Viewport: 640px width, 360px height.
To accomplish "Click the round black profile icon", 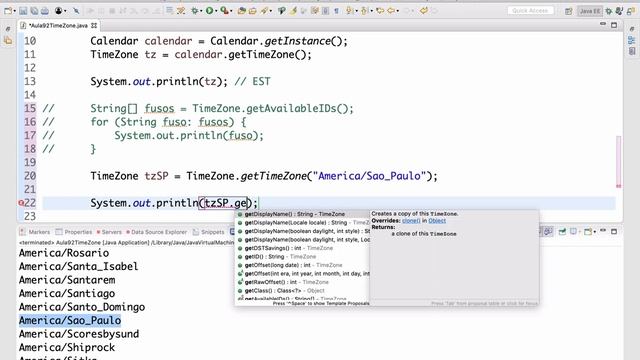I will [x=59, y=11].
